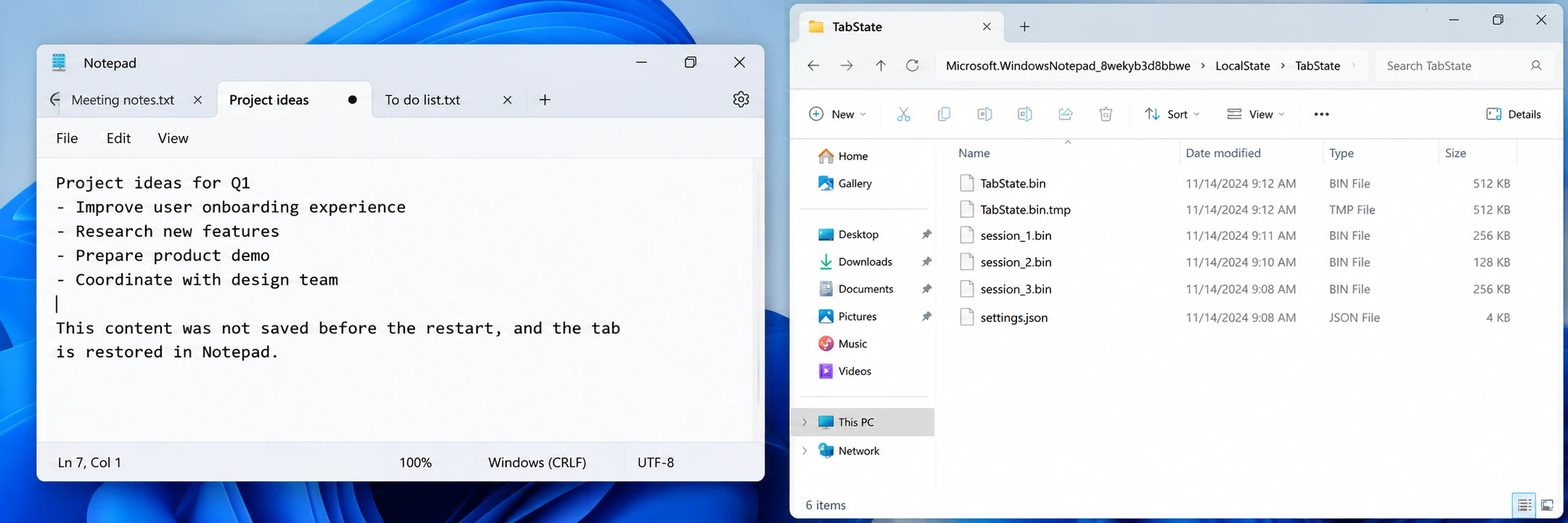Close the Meeting notes.txt tab
1568x523 pixels.
pyautogui.click(x=198, y=100)
